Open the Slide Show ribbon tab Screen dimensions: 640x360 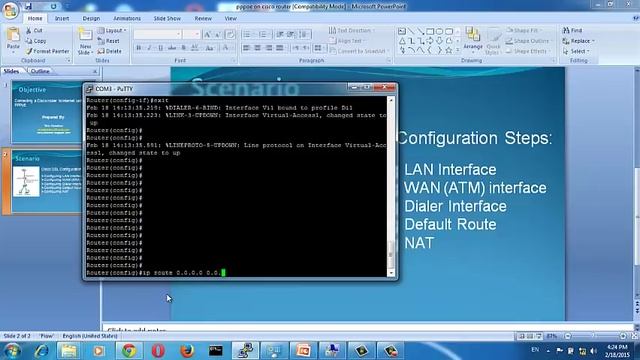pyautogui.click(x=167, y=18)
